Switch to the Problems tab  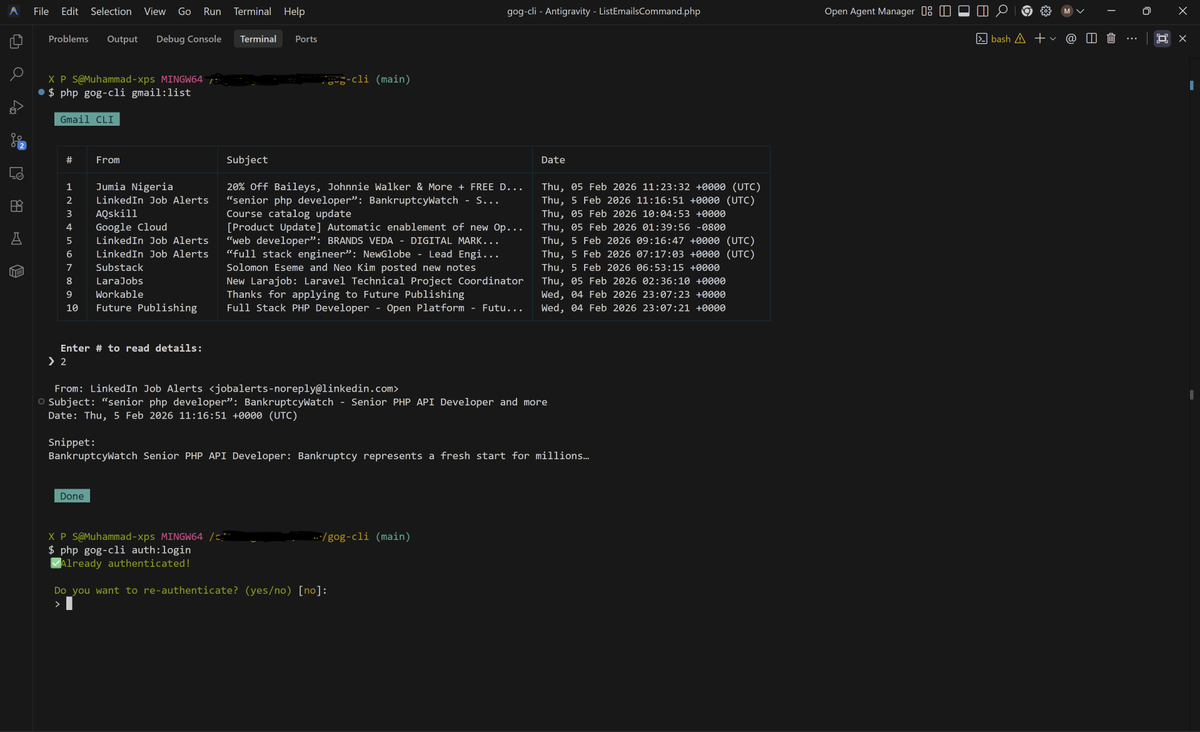coord(68,39)
